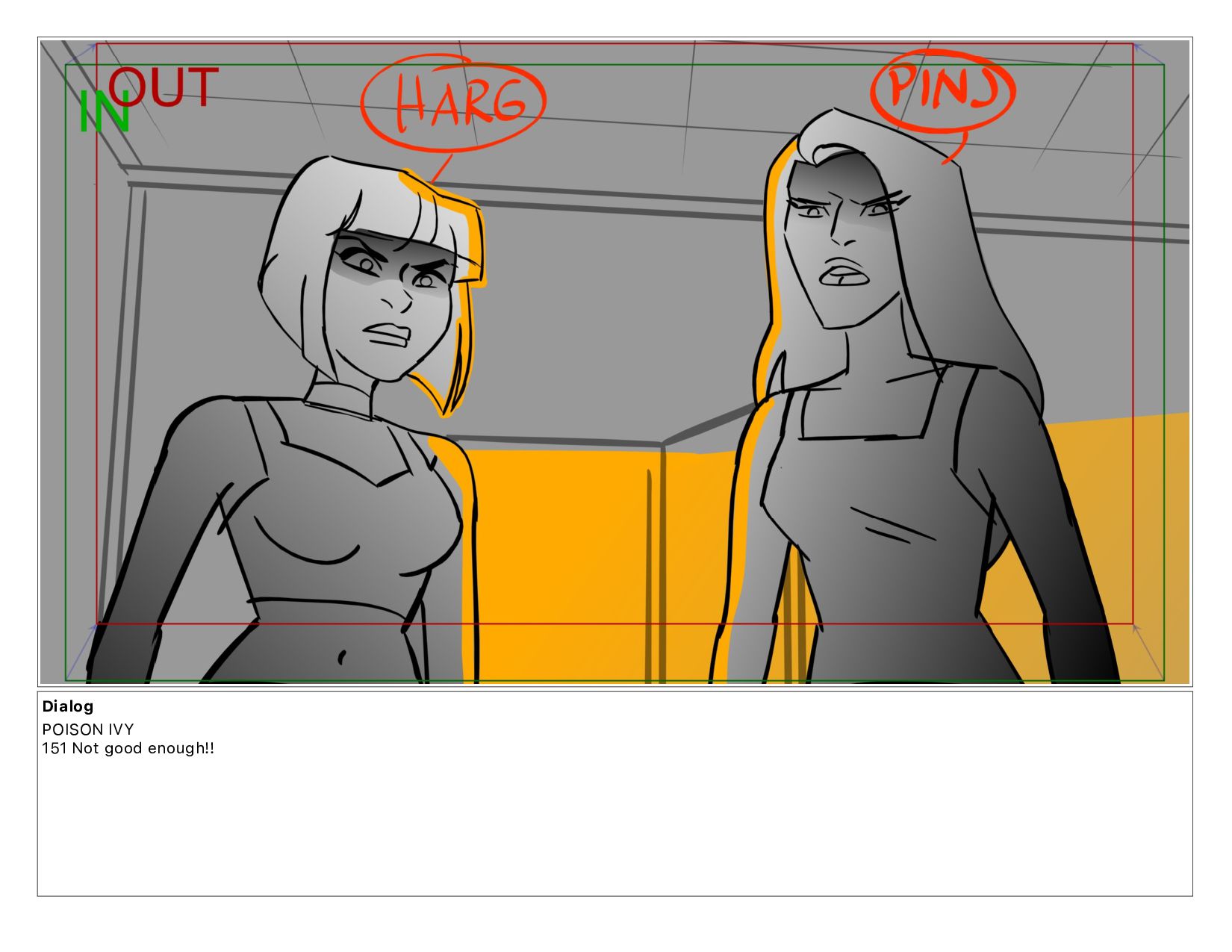The image size is (1232, 952).
Task: Click the red 'OUT' camera label
Action: click(x=164, y=86)
